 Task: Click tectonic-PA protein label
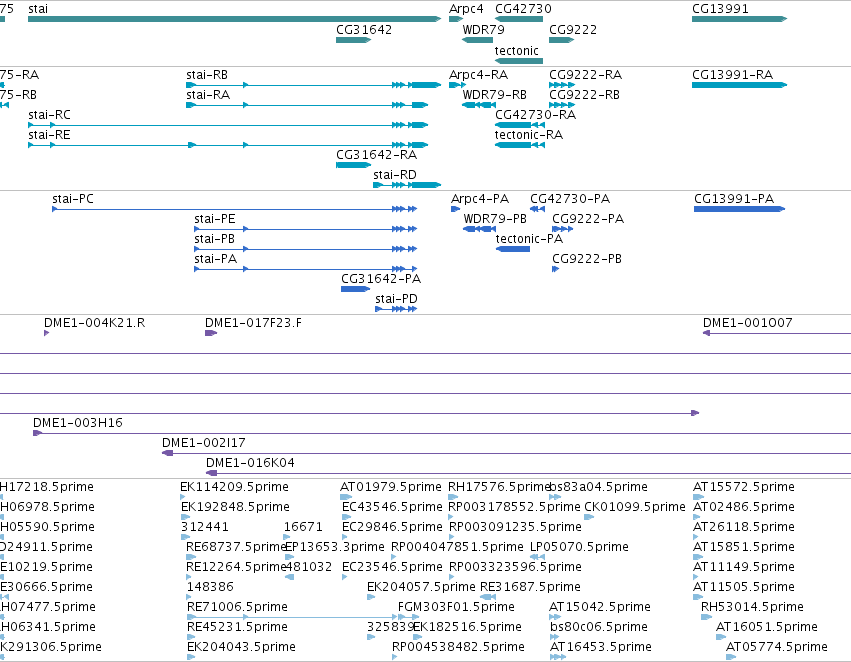tap(529, 239)
